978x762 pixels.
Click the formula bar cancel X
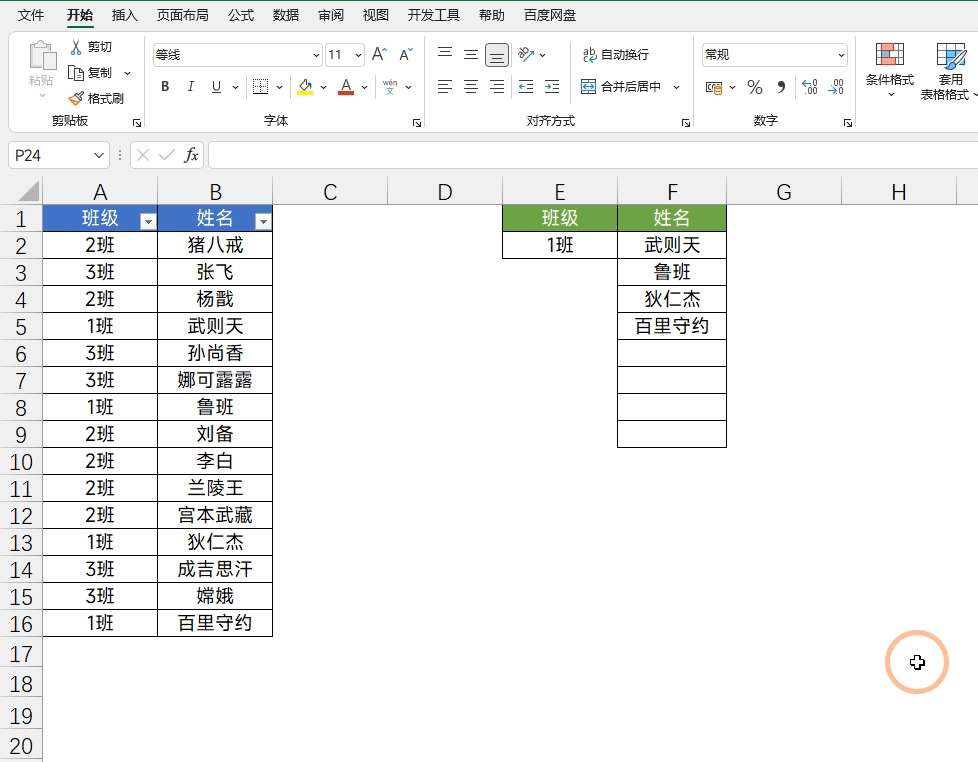click(143, 155)
